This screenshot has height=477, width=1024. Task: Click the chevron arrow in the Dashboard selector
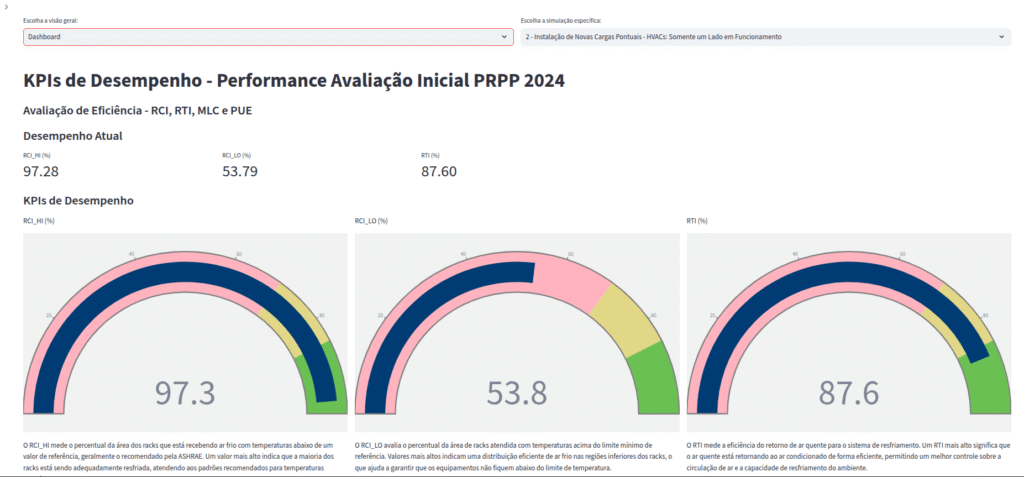tap(504, 37)
